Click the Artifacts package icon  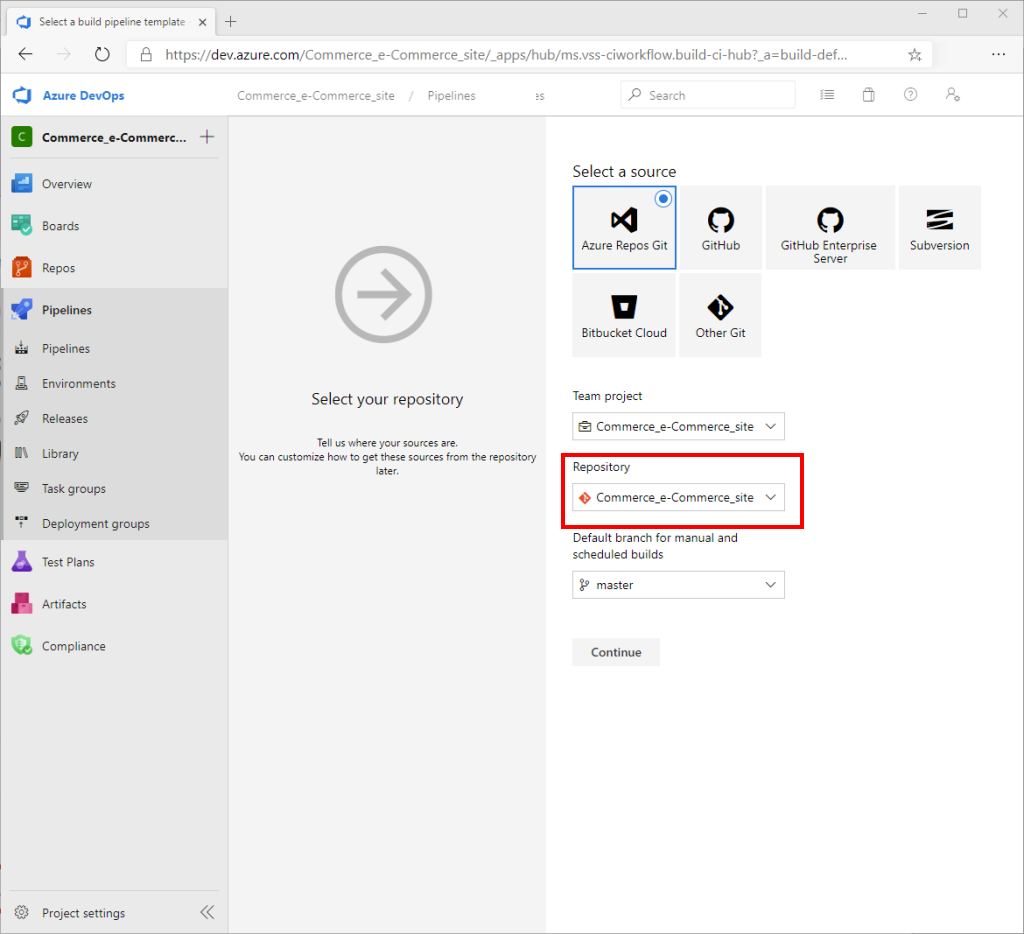[22, 603]
